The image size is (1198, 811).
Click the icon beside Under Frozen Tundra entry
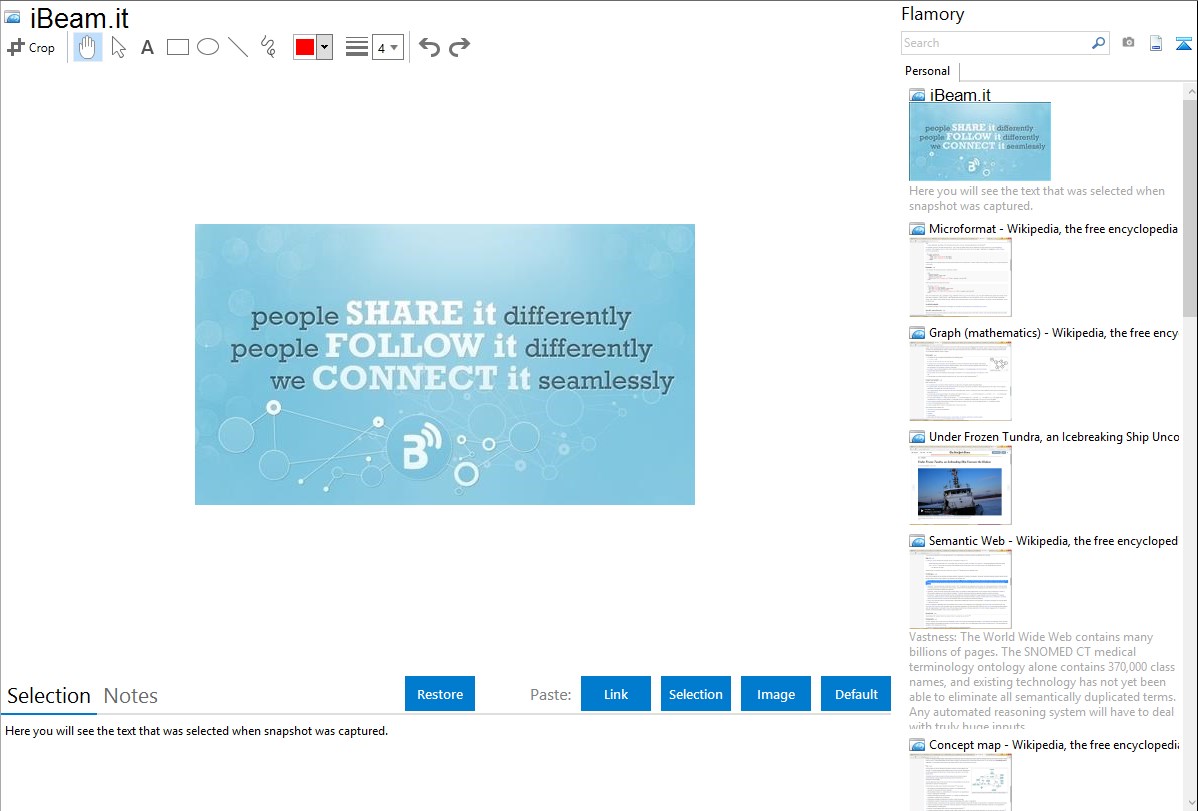coord(917,436)
